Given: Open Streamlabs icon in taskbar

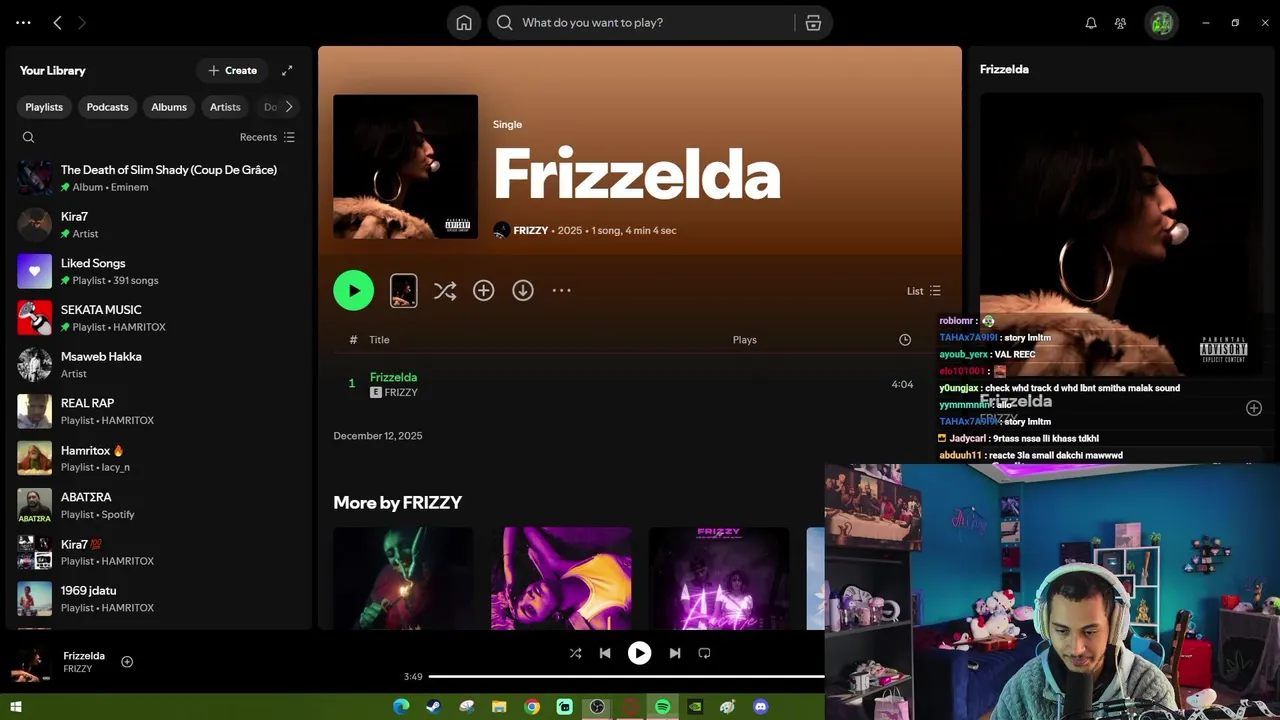Looking at the screenshot, I should click(x=565, y=707).
